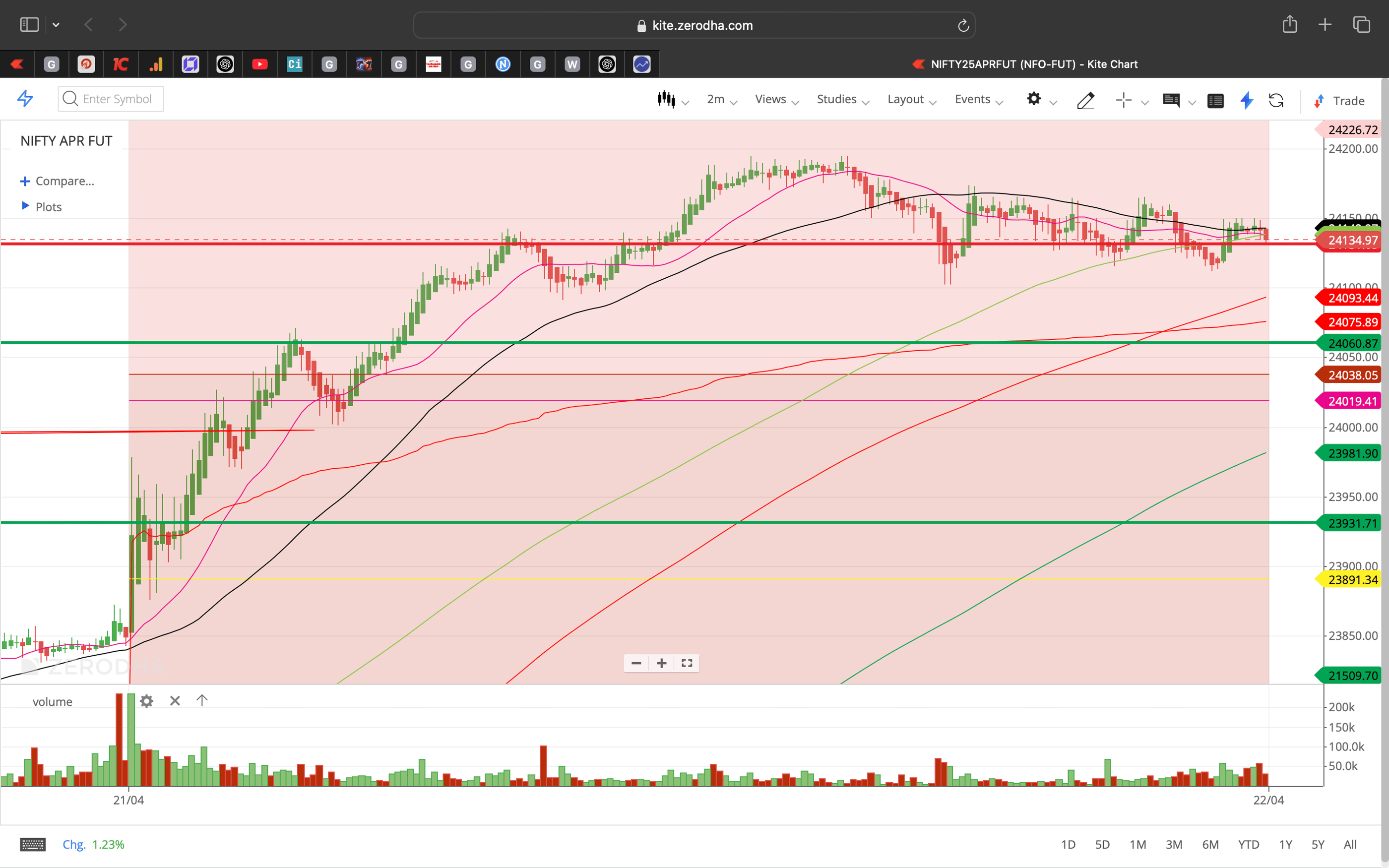Activate the crosshair tool
This screenshot has height=868, width=1389.
[1123, 100]
